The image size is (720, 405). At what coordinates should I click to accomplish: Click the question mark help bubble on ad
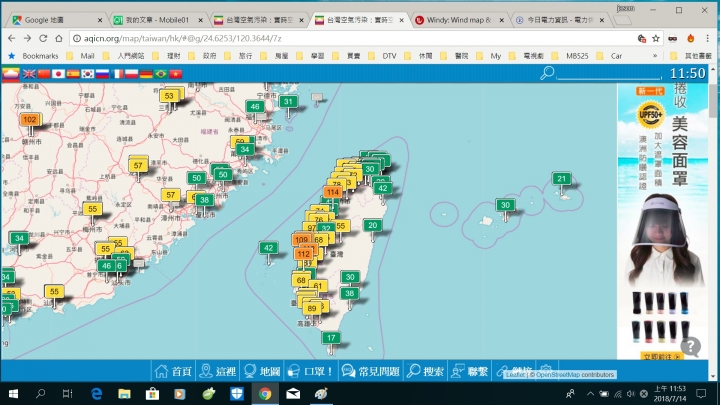[690, 346]
